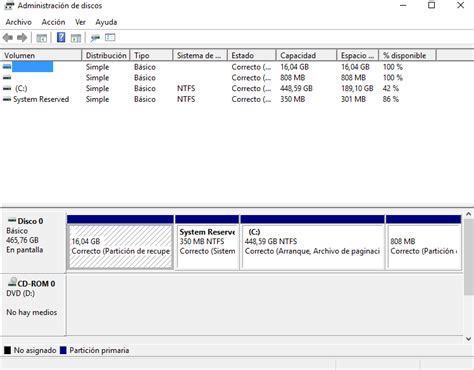The width and height of the screenshot is (474, 370).
Task: Sort by Sistema de... column header
Action: [200, 55]
